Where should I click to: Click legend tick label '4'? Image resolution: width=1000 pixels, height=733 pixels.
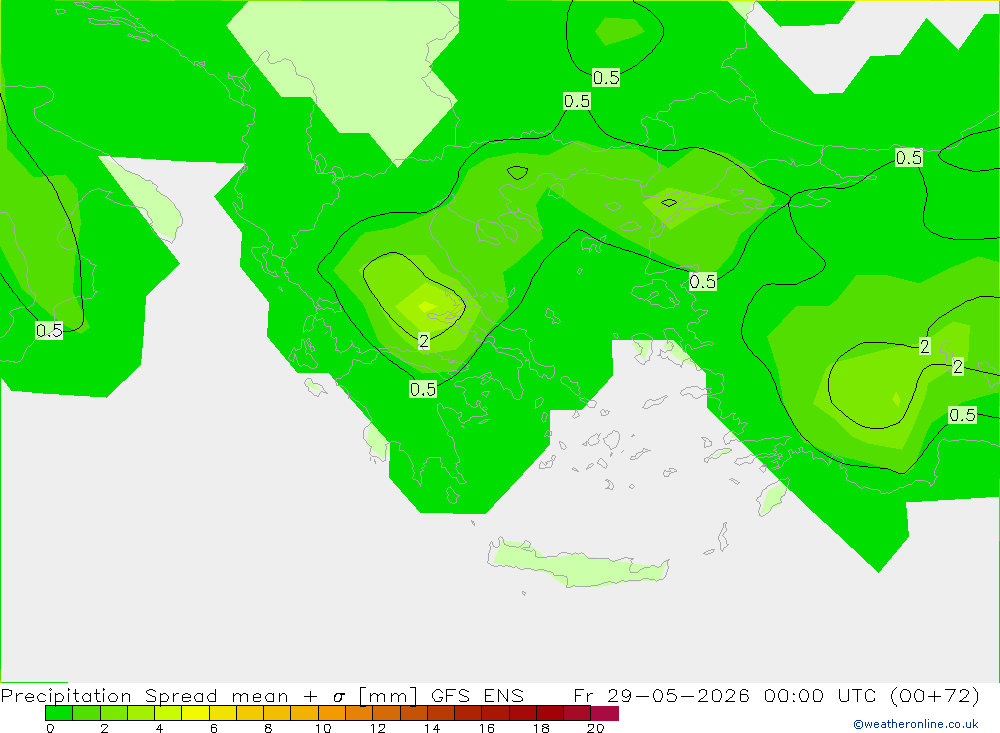click(x=159, y=728)
